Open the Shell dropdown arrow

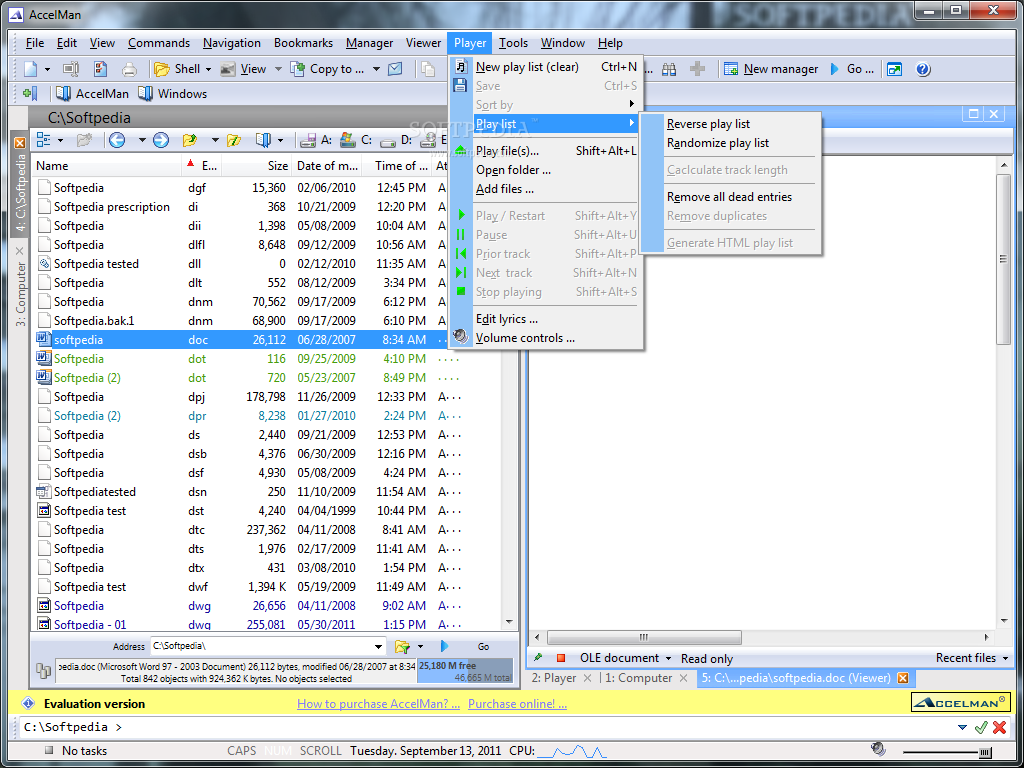208,69
